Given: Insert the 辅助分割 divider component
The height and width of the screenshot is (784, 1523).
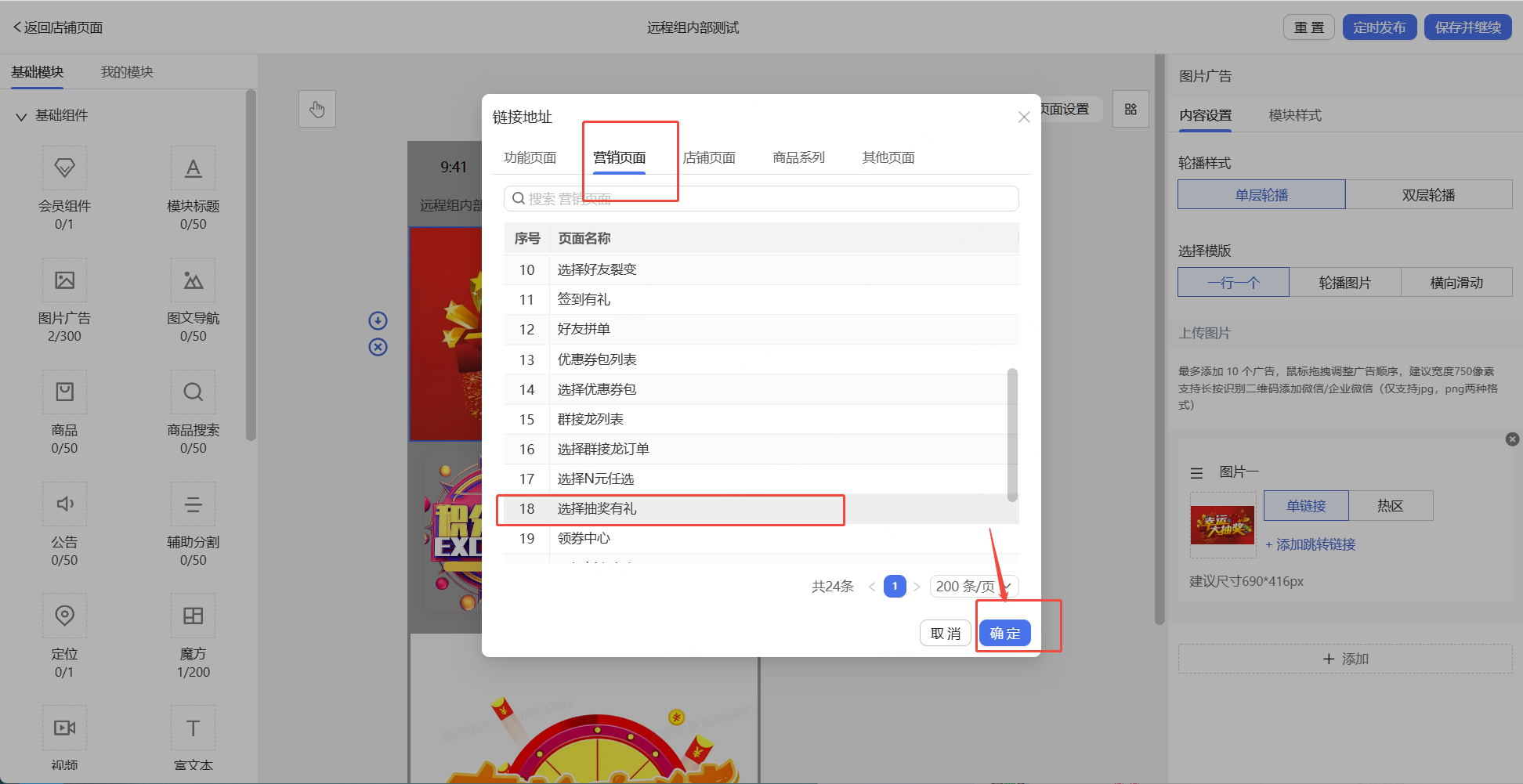Looking at the screenshot, I should tap(193, 504).
